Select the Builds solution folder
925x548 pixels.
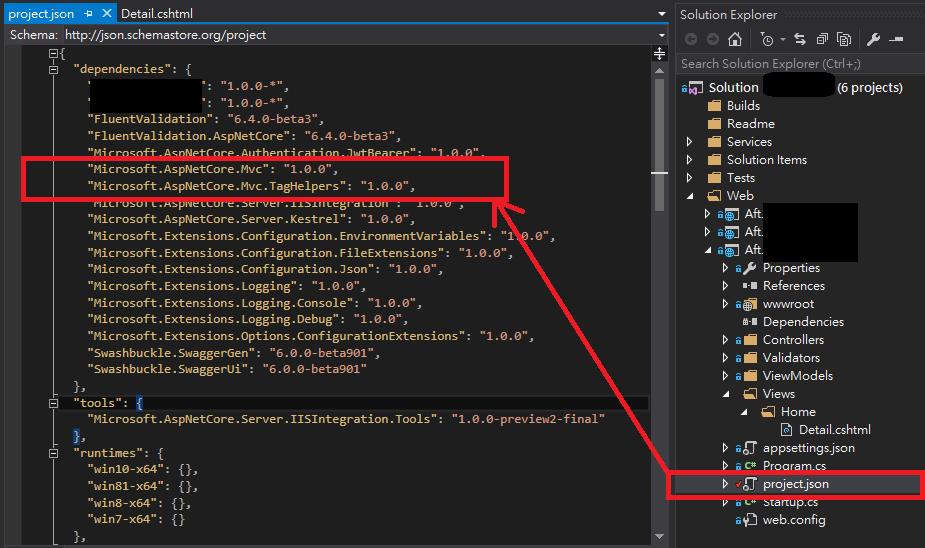click(743, 106)
